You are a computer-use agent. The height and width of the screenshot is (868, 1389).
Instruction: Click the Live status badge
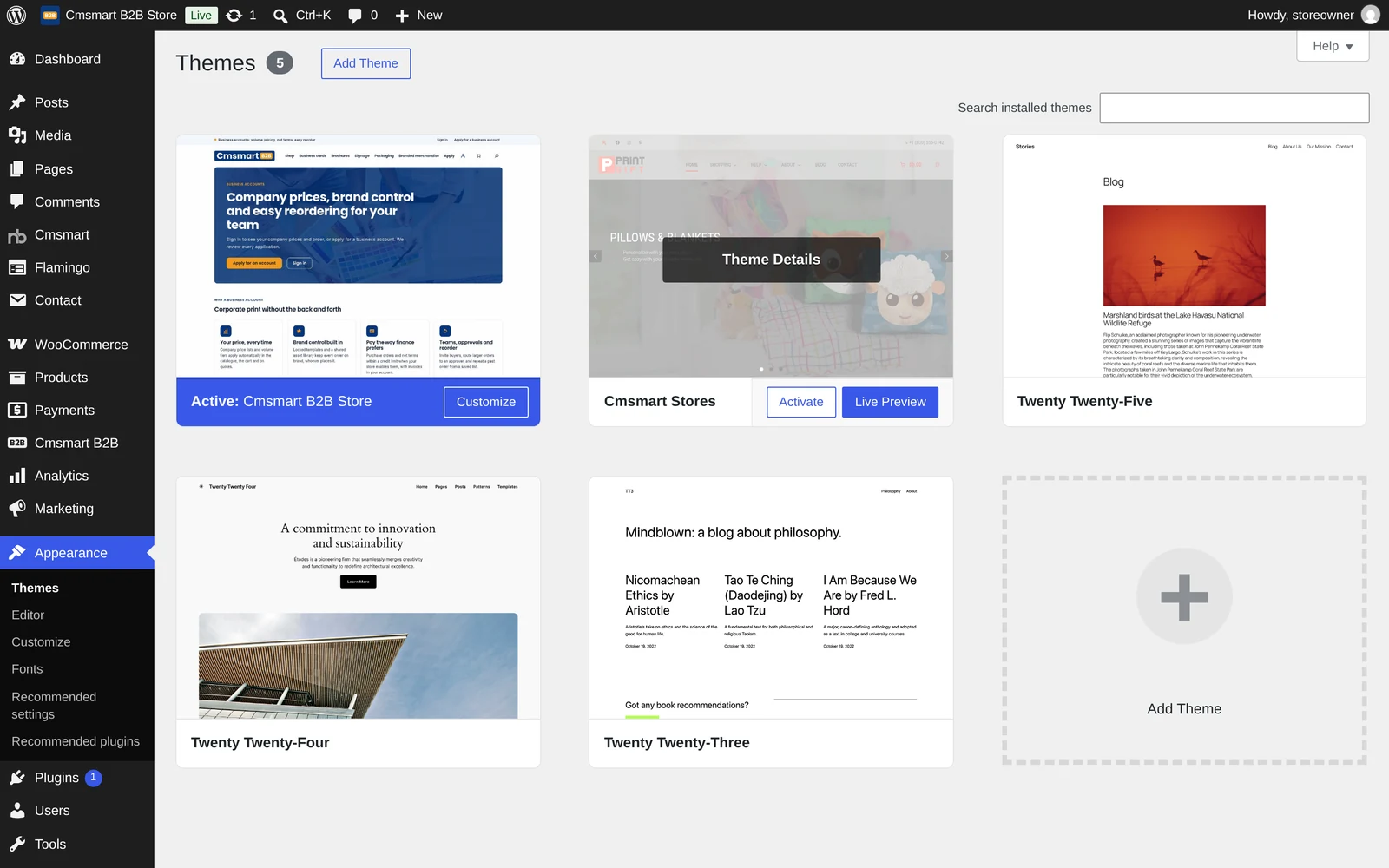[201, 15]
